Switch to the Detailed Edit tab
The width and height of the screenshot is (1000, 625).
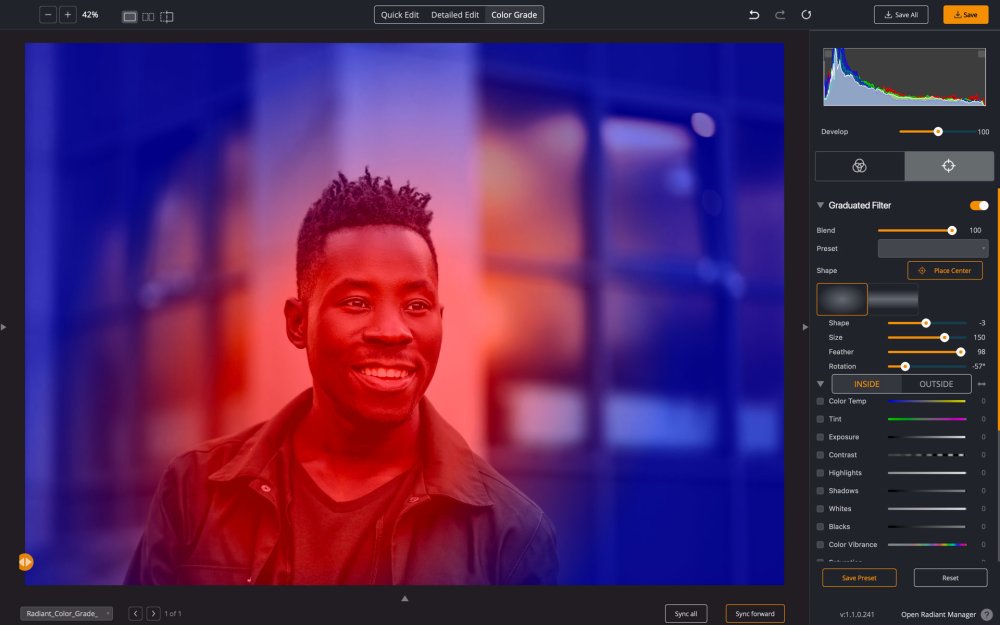[455, 15]
